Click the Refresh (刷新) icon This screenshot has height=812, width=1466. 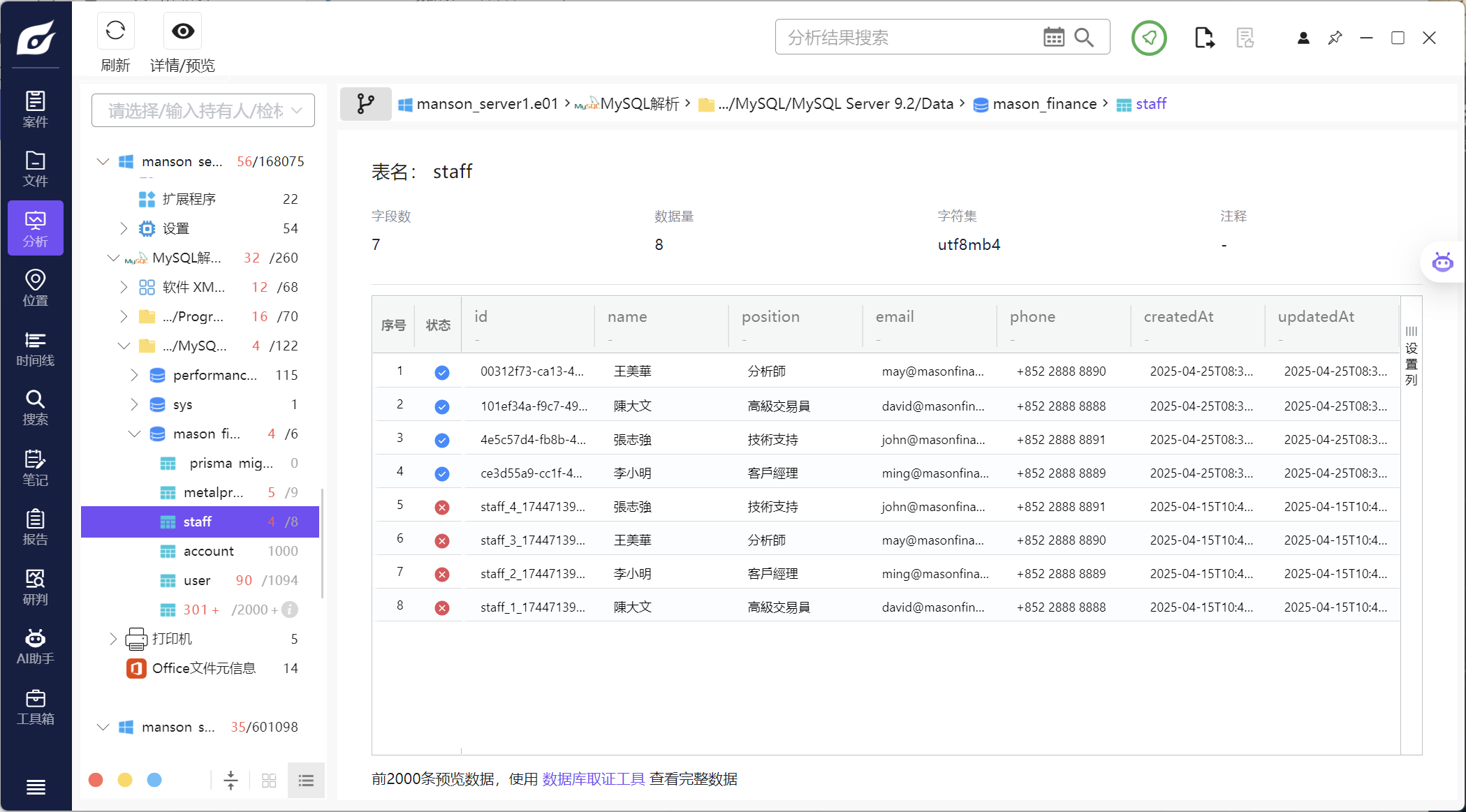pos(115,31)
